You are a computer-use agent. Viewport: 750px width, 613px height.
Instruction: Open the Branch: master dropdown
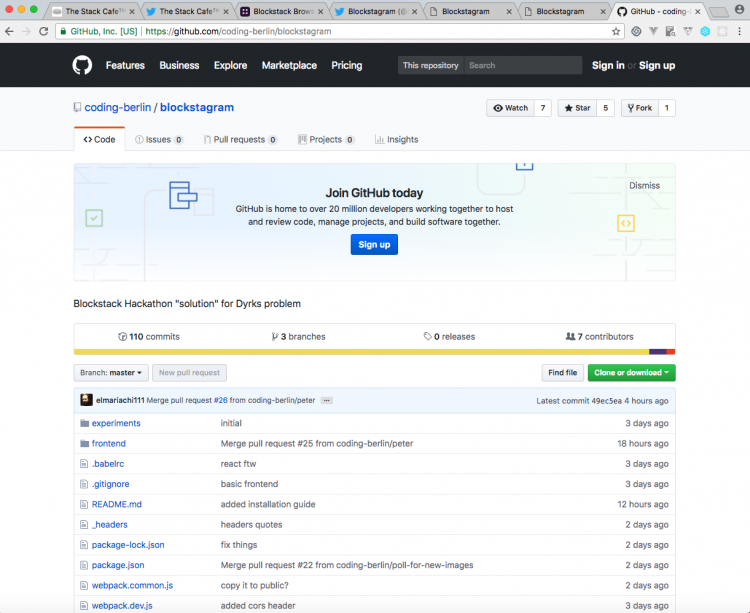pos(111,373)
